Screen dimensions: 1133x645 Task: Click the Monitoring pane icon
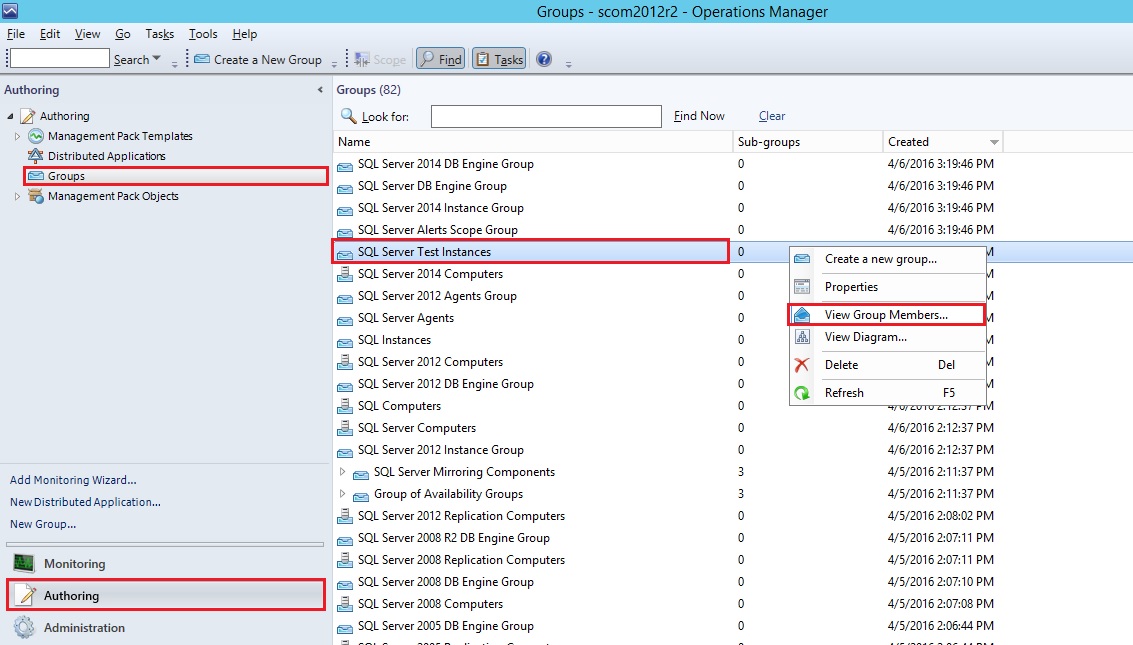point(24,563)
